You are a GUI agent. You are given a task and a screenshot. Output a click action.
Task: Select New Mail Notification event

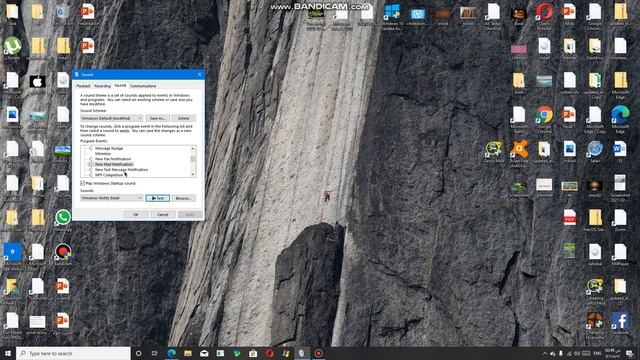pyautogui.click(x=113, y=164)
